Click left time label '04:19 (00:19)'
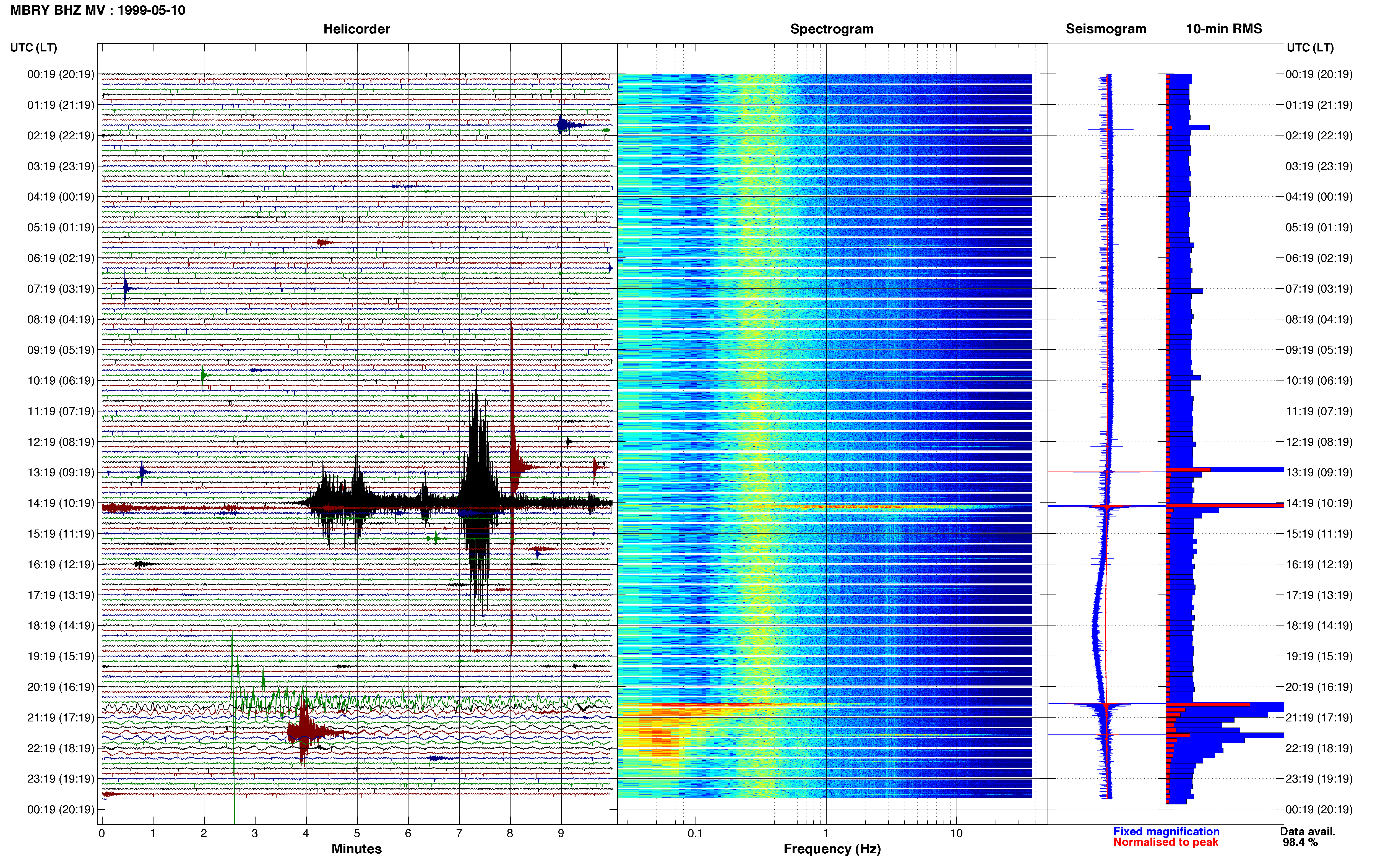This screenshot has height=868, width=1388. click(61, 197)
